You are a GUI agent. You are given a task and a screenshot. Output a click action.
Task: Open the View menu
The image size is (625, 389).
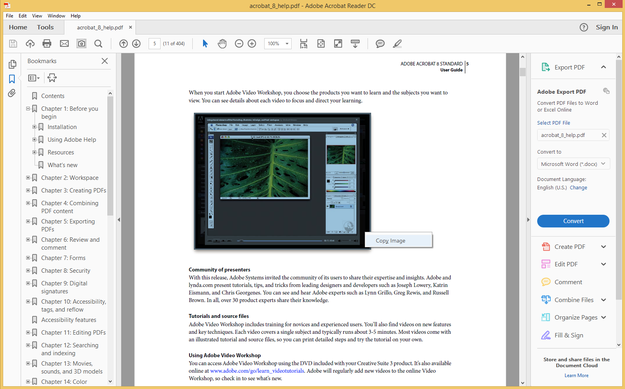coord(37,16)
